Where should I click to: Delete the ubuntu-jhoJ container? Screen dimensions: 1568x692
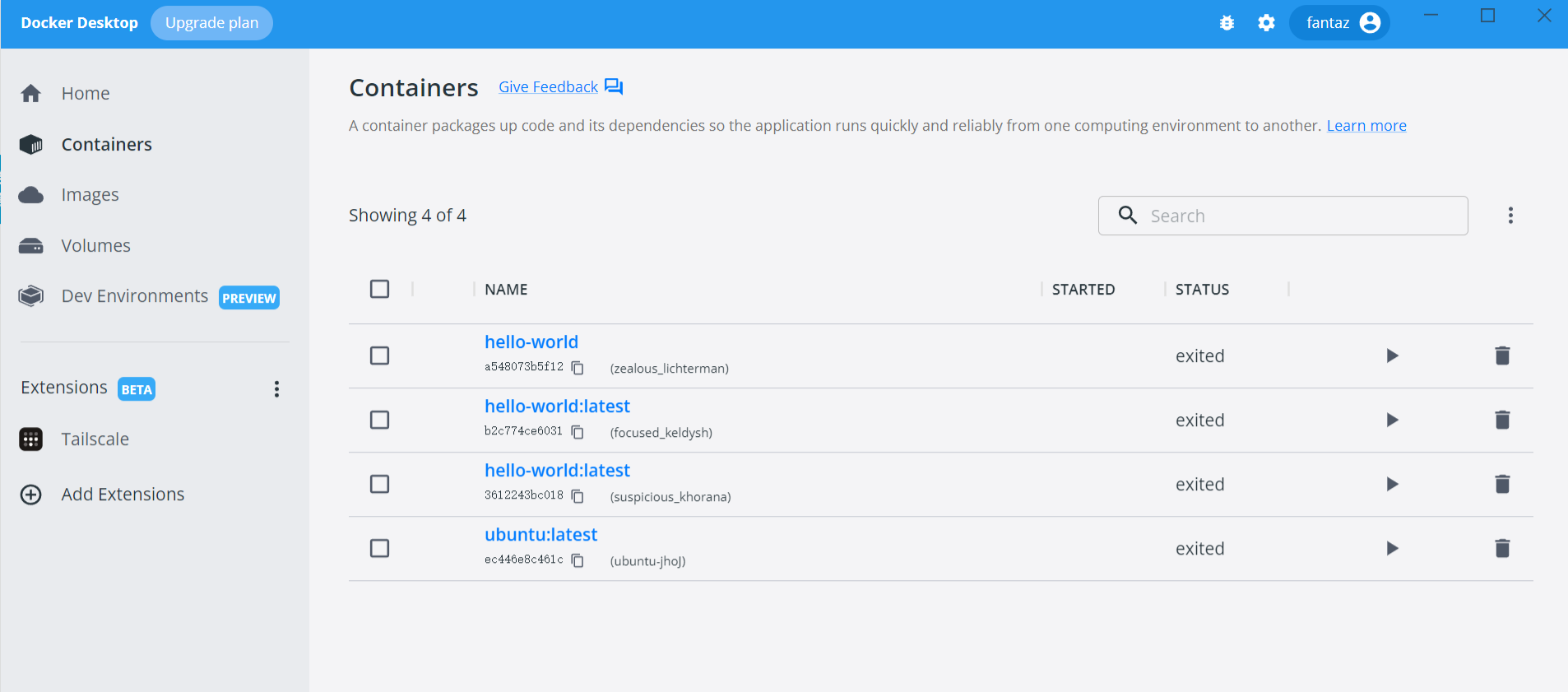pyautogui.click(x=1502, y=548)
